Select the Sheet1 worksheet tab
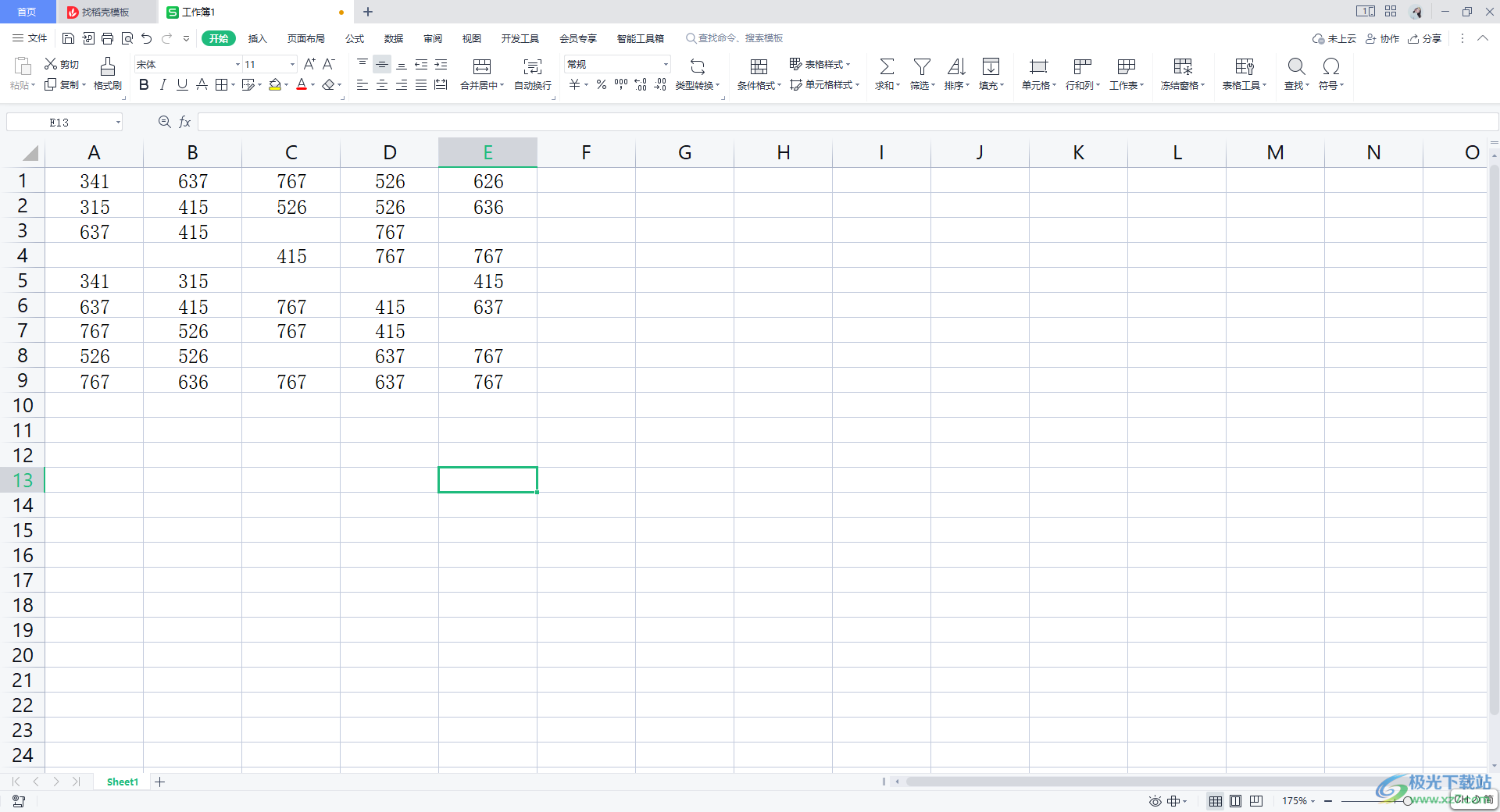This screenshot has width=1500, height=812. click(x=123, y=782)
